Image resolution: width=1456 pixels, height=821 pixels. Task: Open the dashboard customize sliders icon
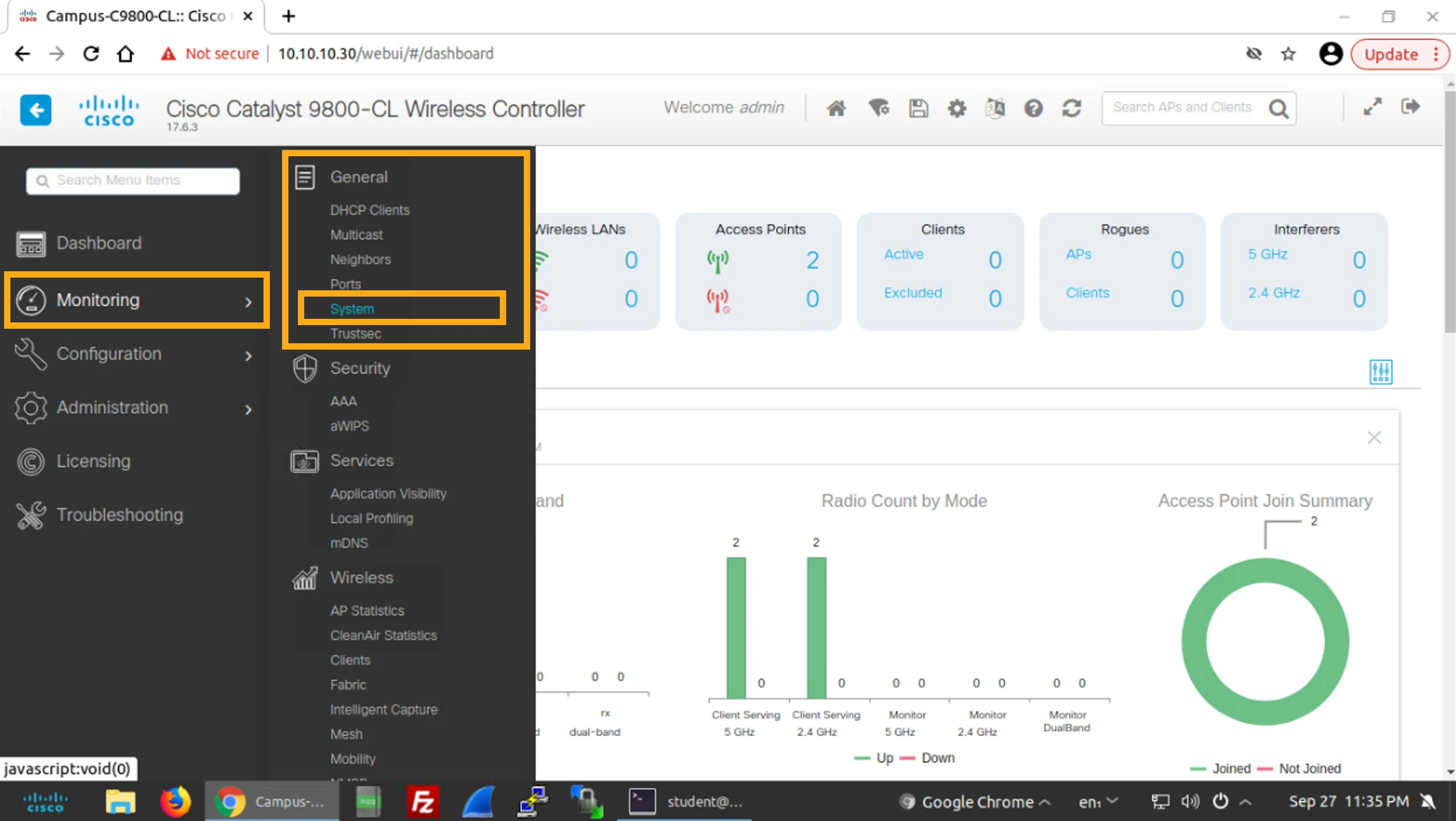[x=1380, y=371]
